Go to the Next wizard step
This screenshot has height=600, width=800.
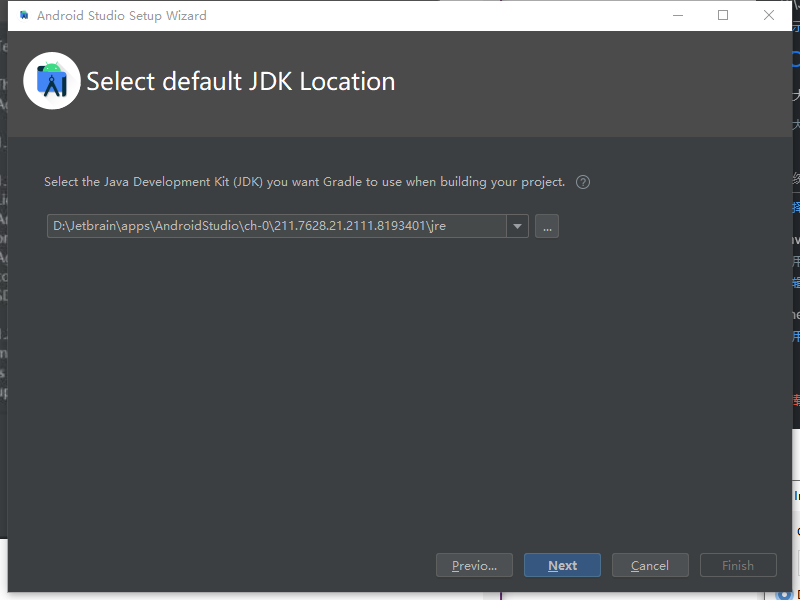(562, 565)
